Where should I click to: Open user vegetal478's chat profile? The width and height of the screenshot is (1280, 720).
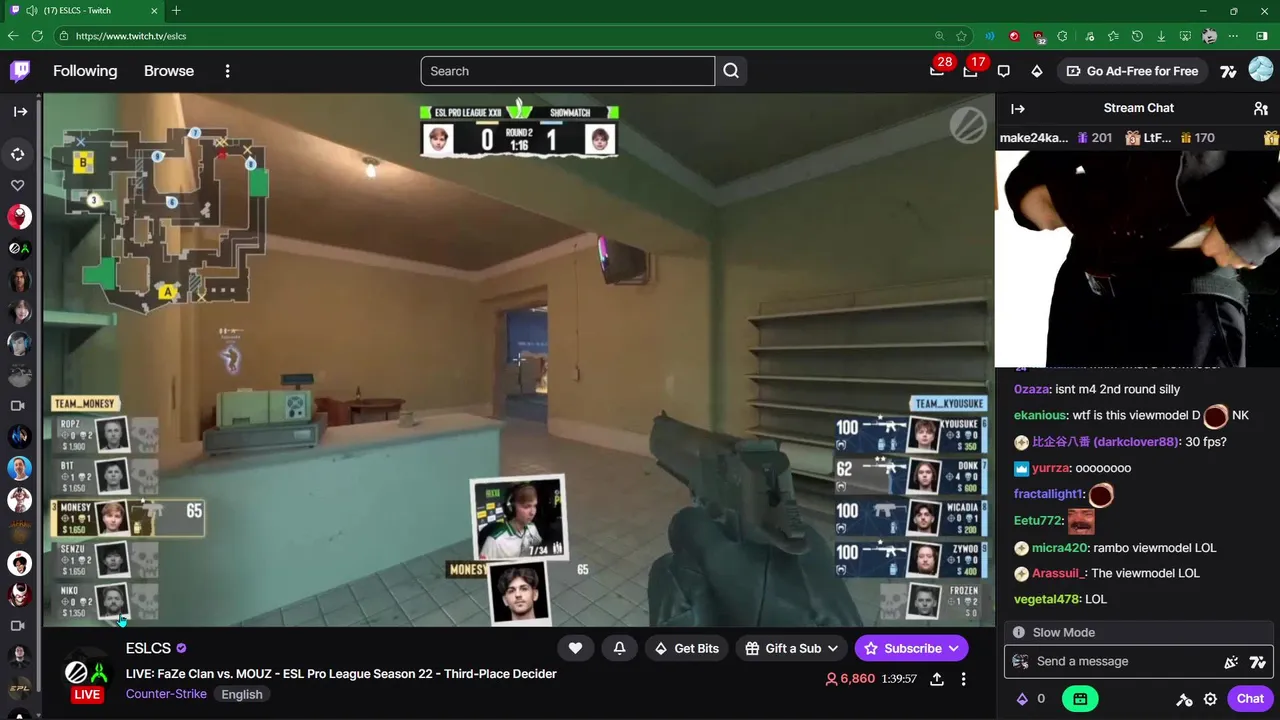point(1046,599)
